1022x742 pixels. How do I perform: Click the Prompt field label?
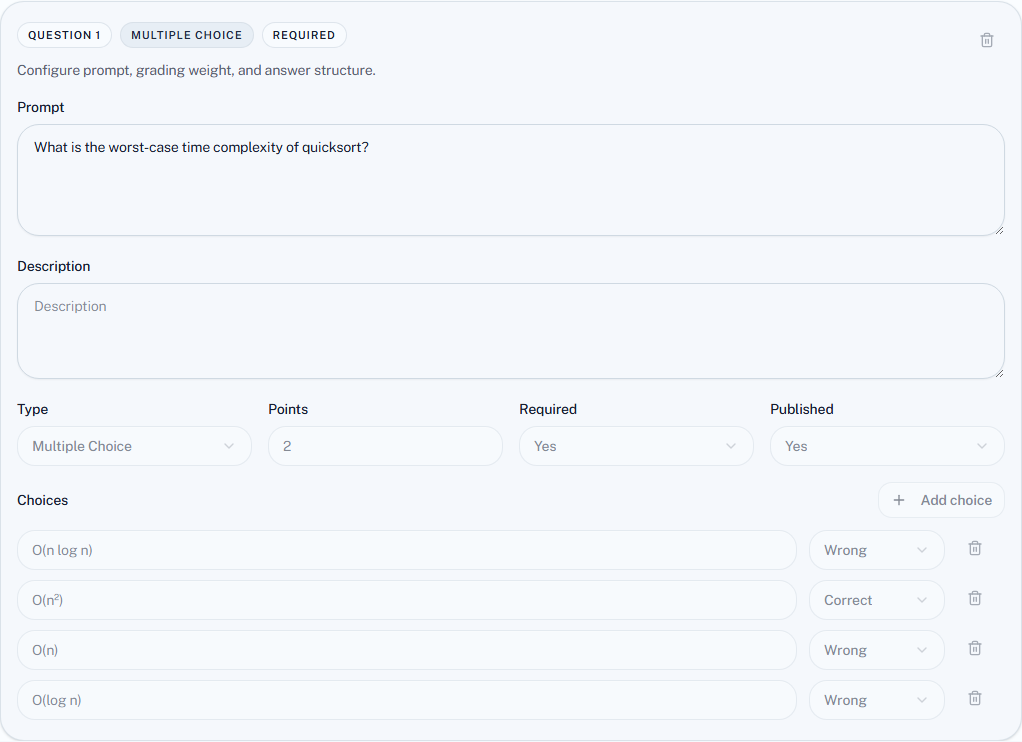point(40,107)
